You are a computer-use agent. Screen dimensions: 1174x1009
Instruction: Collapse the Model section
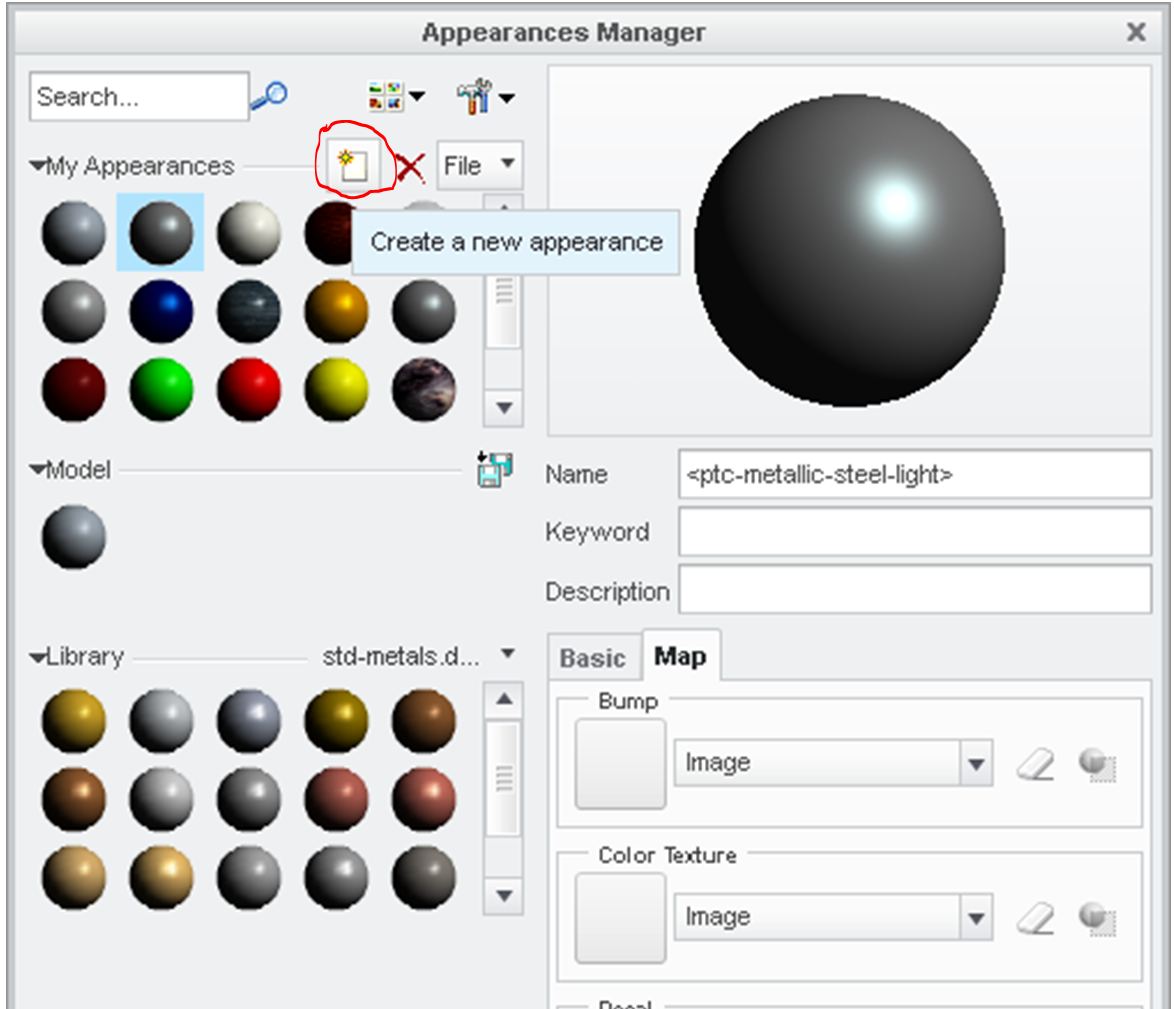pyautogui.click(x=37, y=469)
